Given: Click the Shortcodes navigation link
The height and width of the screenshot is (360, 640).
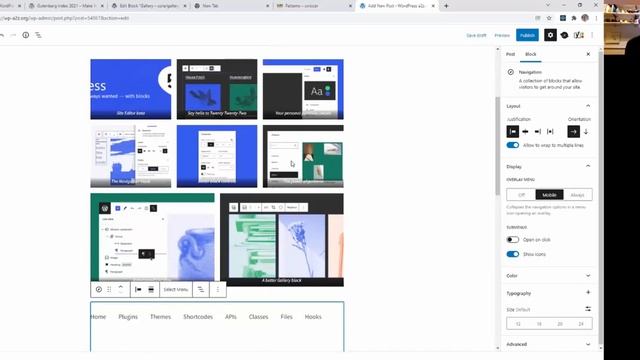Looking at the screenshot, I should [x=198, y=317].
